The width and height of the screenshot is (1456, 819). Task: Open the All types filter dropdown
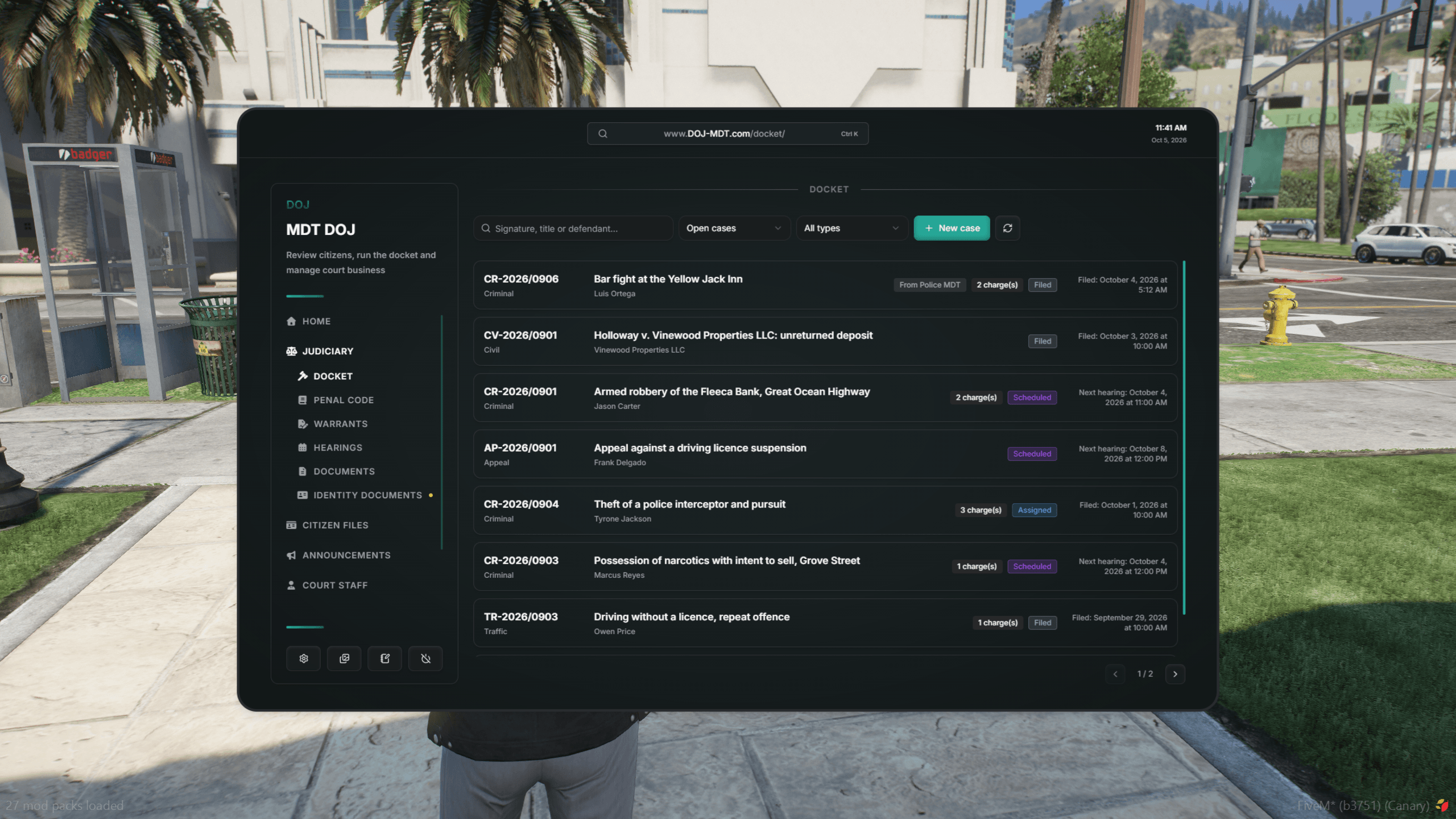(851, 228)
